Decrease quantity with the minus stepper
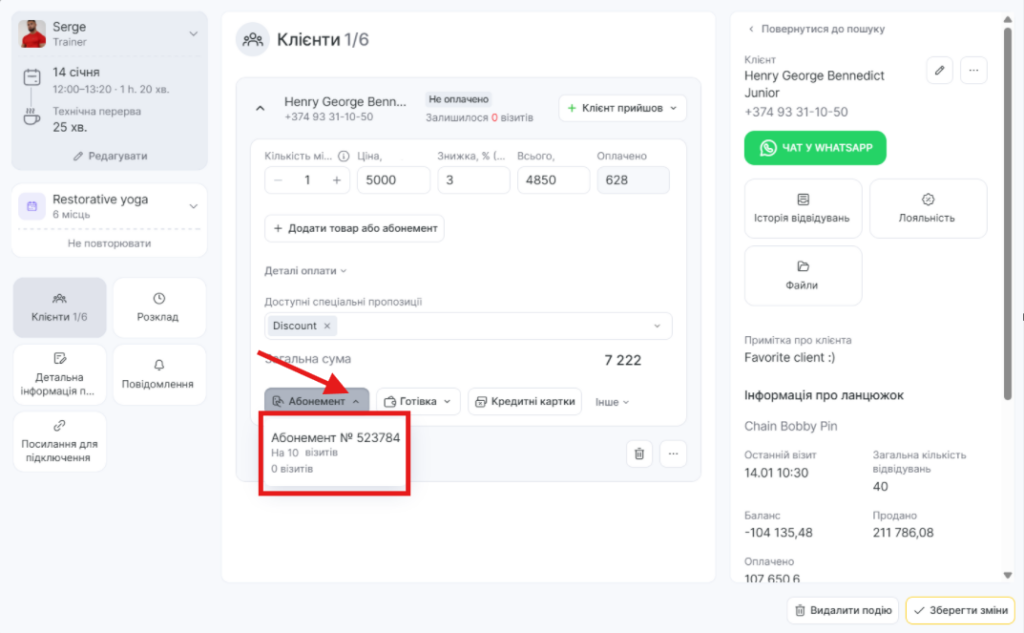The height and width of the screenshot is (633, 1024). (278, 181)
